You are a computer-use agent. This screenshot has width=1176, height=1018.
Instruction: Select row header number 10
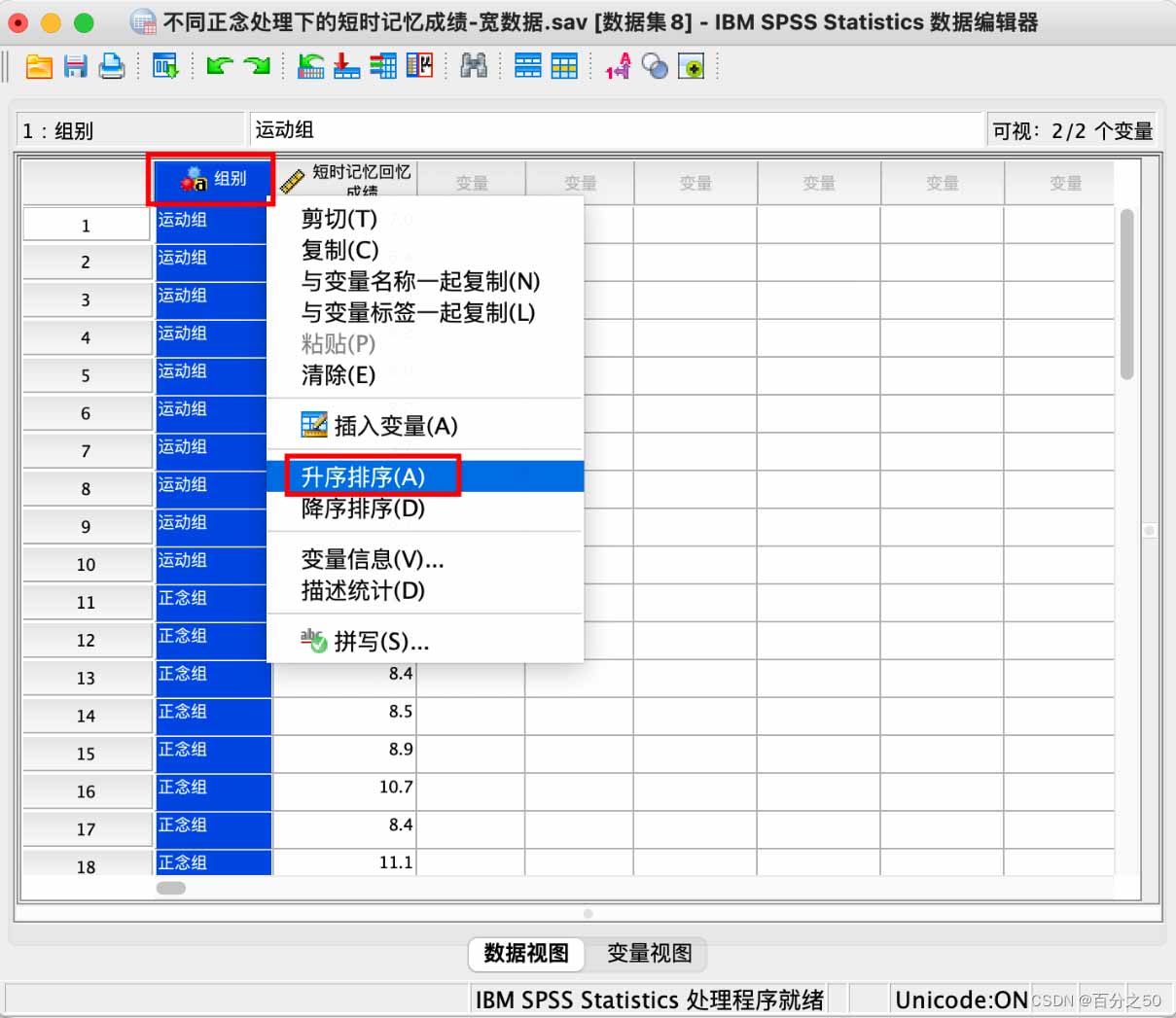click(86, 564)
